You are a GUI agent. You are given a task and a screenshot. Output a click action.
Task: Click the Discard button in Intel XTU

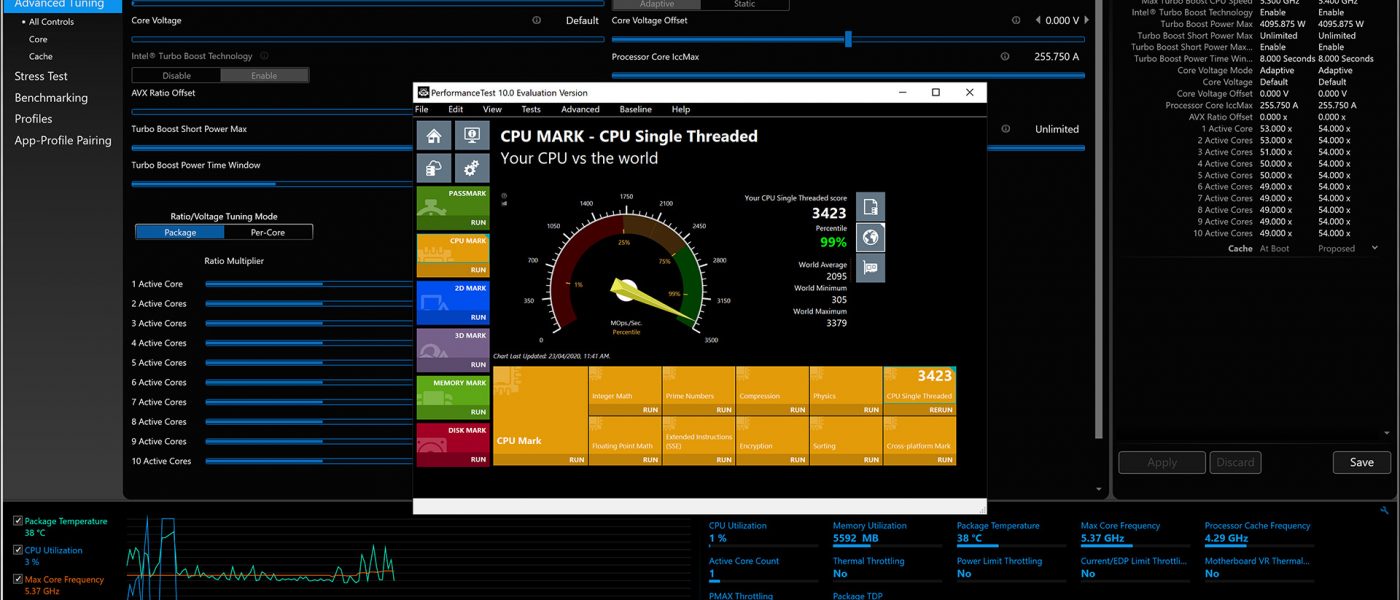(1235, 462)
